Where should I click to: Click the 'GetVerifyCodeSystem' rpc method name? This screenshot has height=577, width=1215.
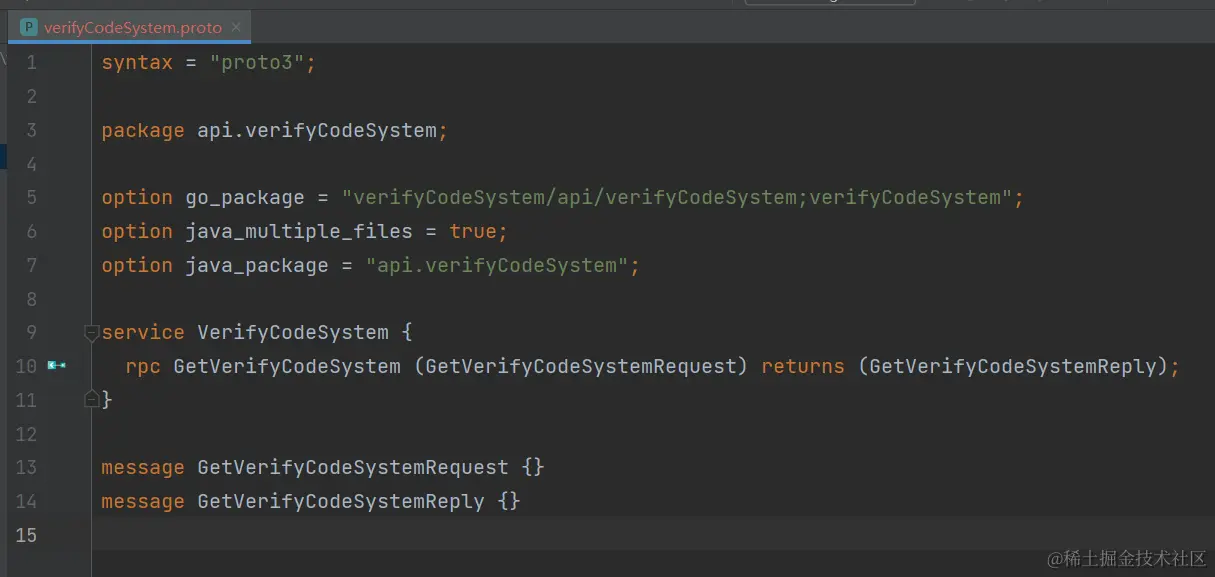[287, 366]
